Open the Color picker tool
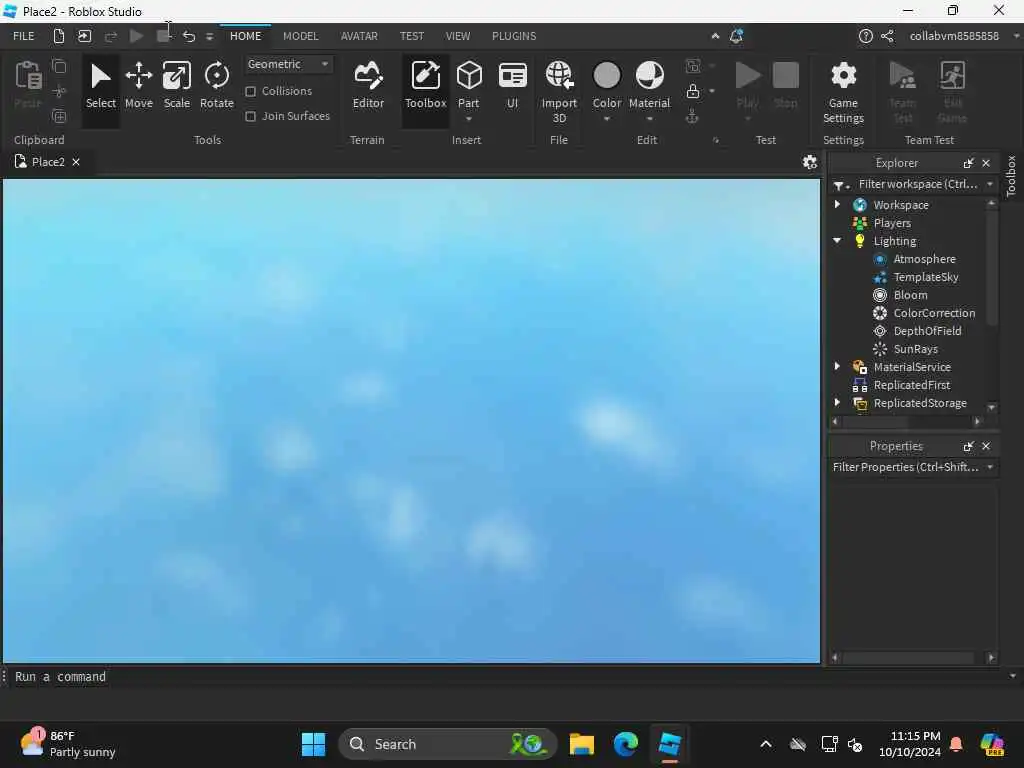 (x=607, y=77)
